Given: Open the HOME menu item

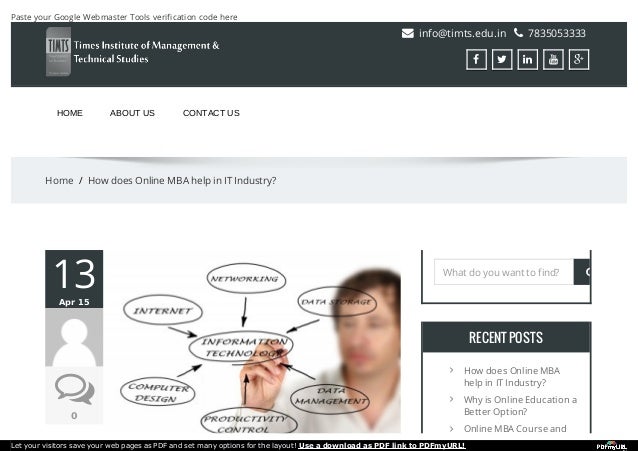Looking at the screenshot, I should (x=70, y=113).
